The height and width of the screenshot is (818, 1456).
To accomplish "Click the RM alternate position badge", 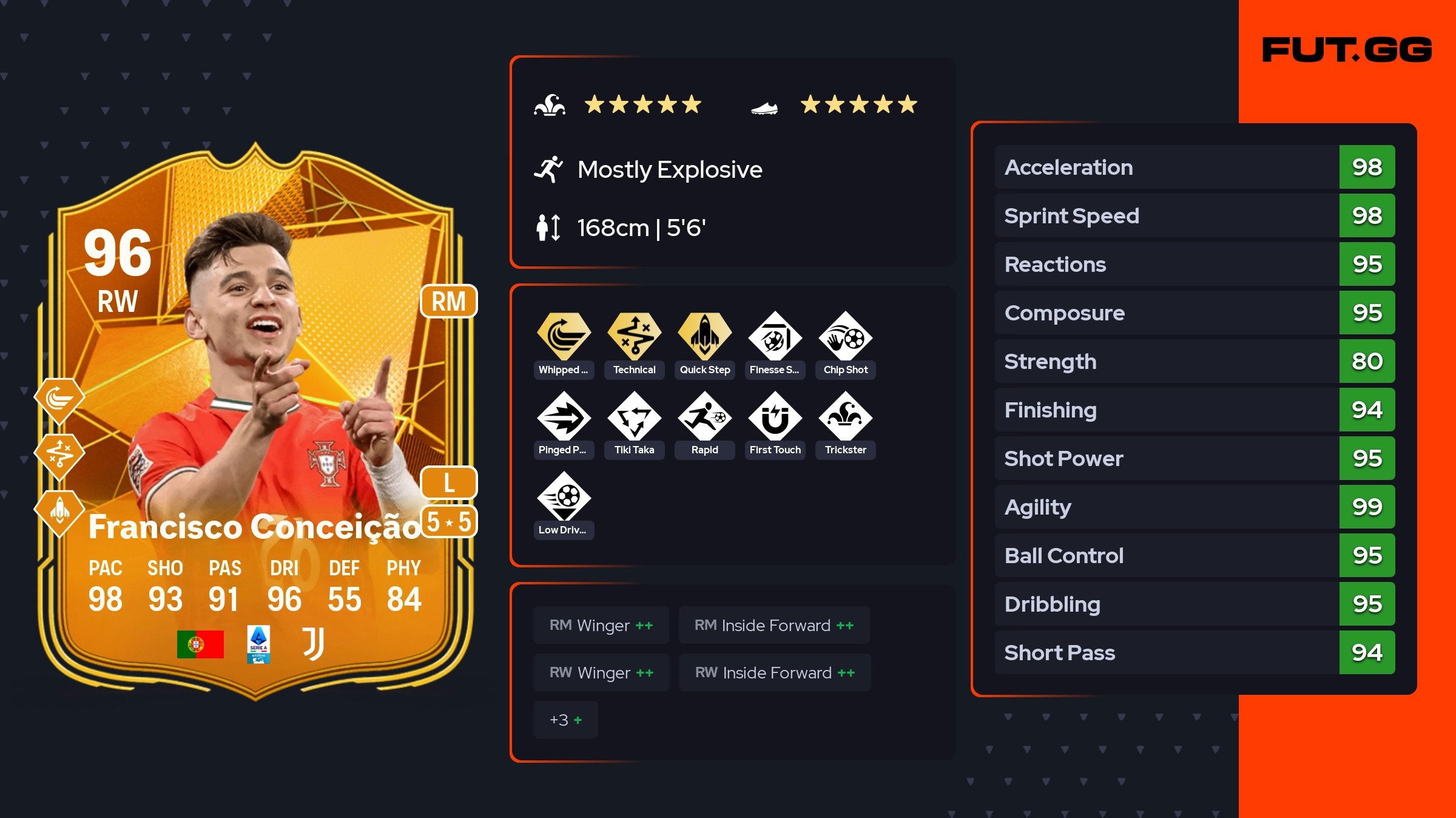I will tap(448, 301).
